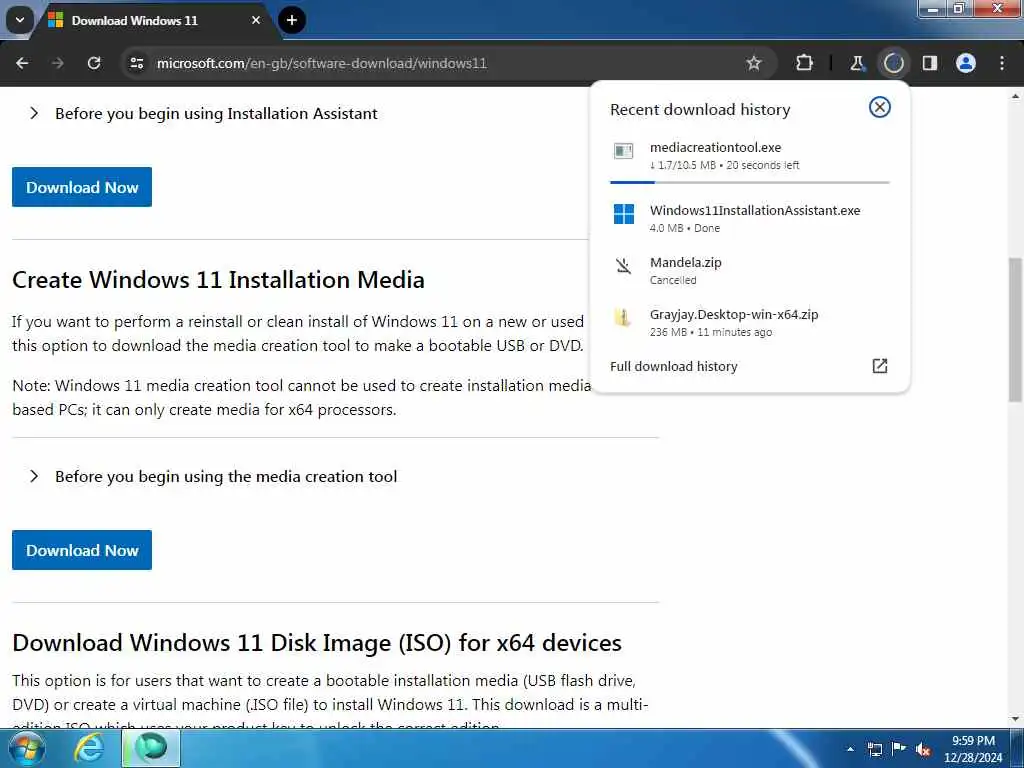Viewport: 1024px width, 768px height.
Task: Open the Extensions puzzle icon
Action: [x=805, y=63]
